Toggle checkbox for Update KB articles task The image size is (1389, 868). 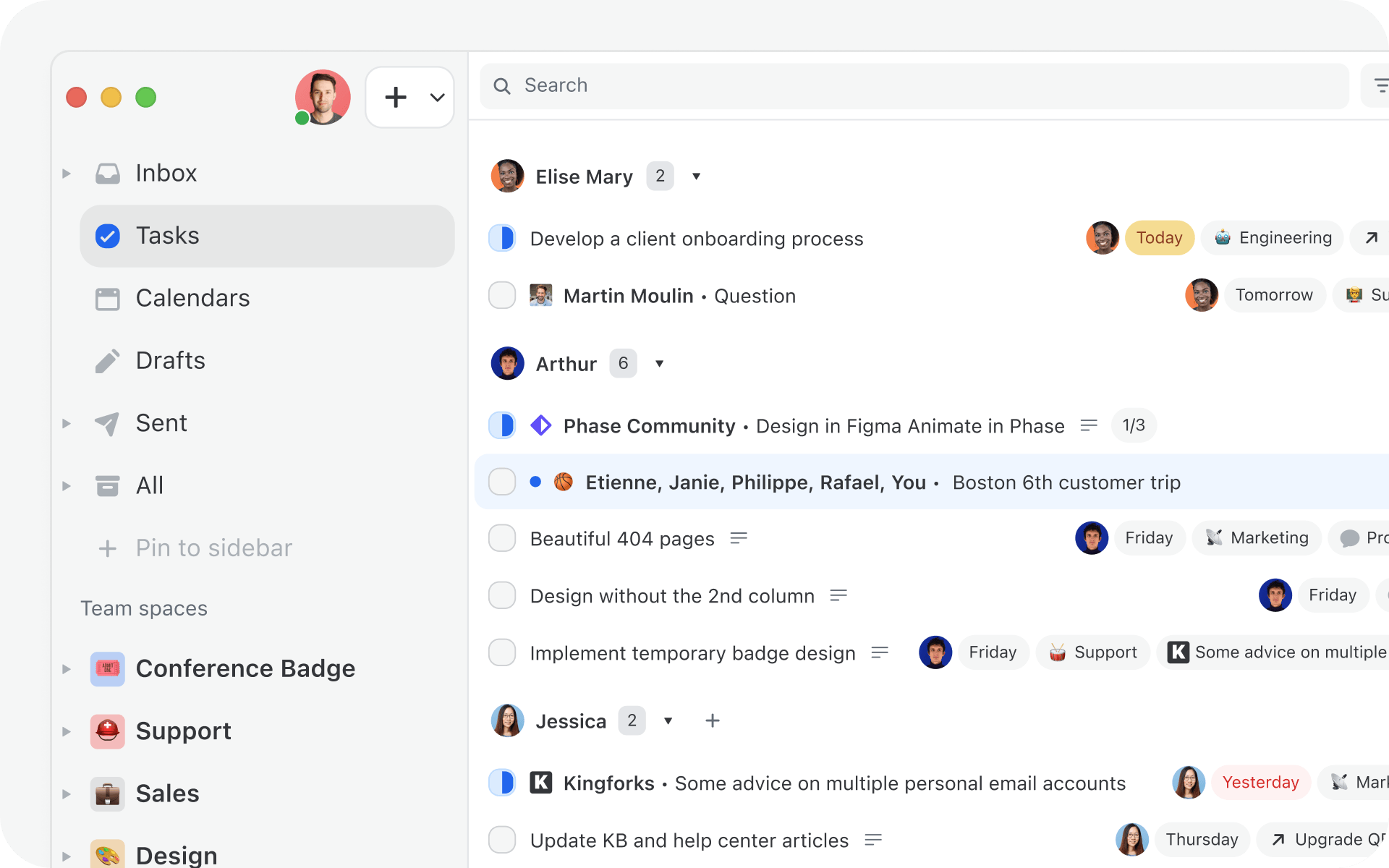pos(502,840)
